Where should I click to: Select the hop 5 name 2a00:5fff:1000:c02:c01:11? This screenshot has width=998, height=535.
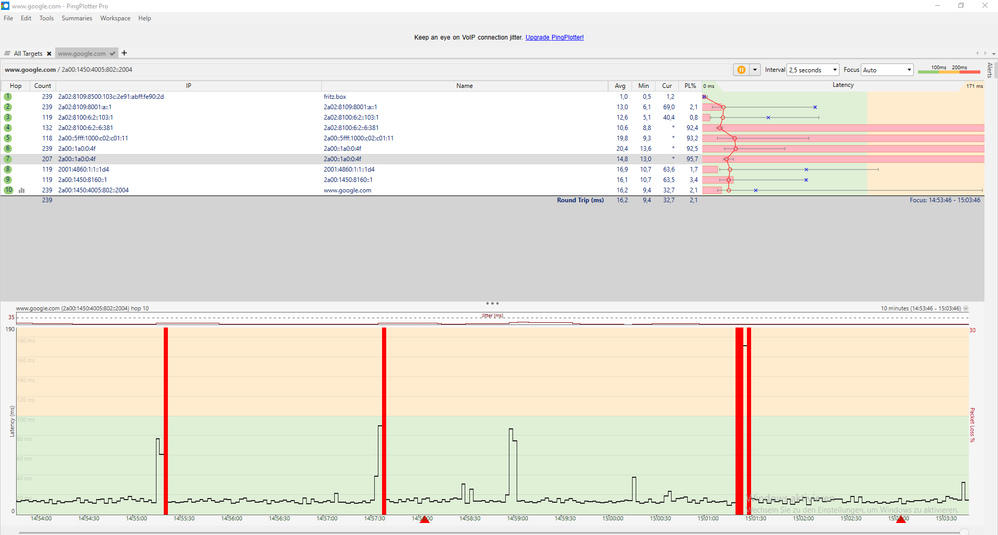(x=358, y=138)
